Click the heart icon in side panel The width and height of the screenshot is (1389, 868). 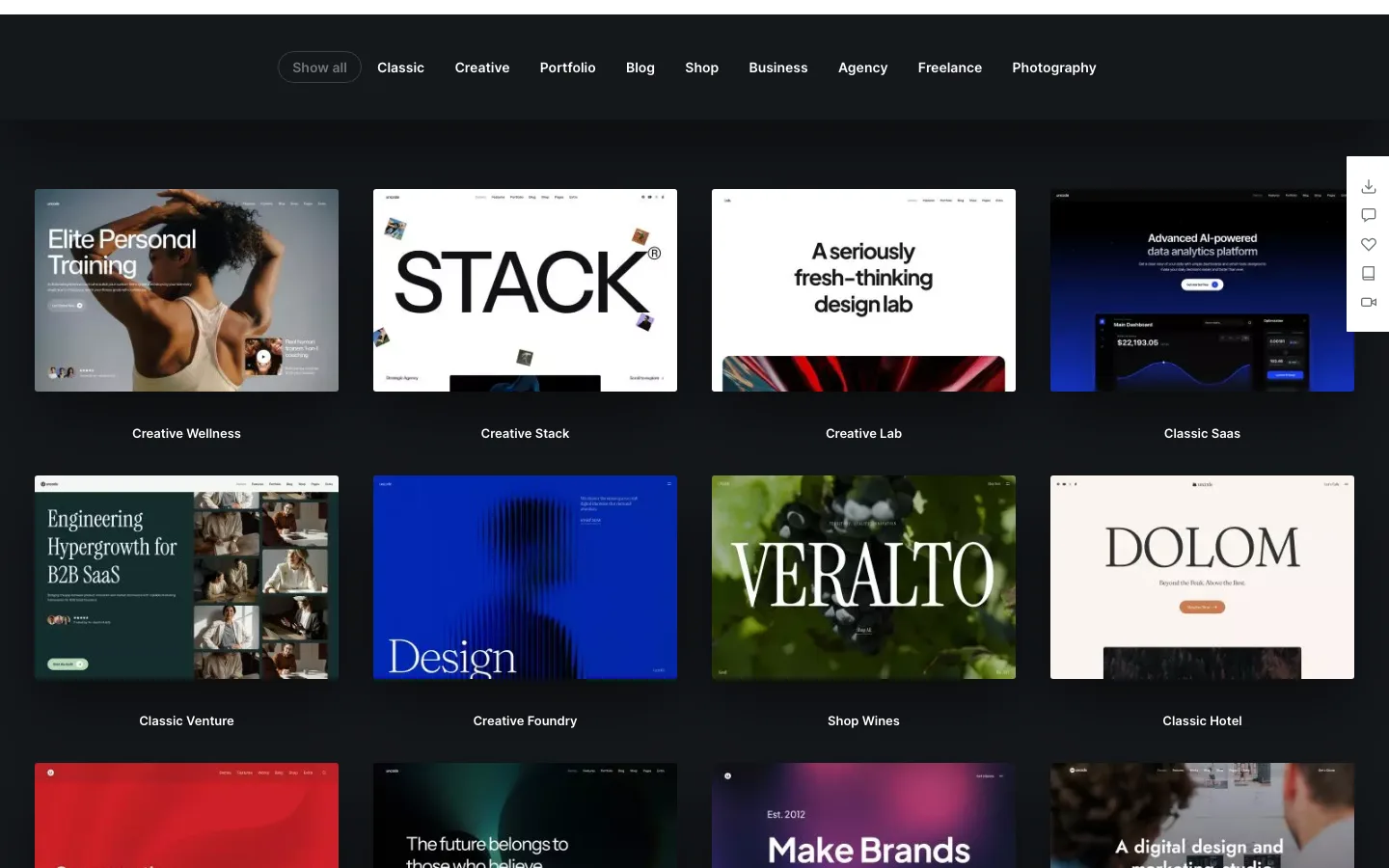[1368, 244]
